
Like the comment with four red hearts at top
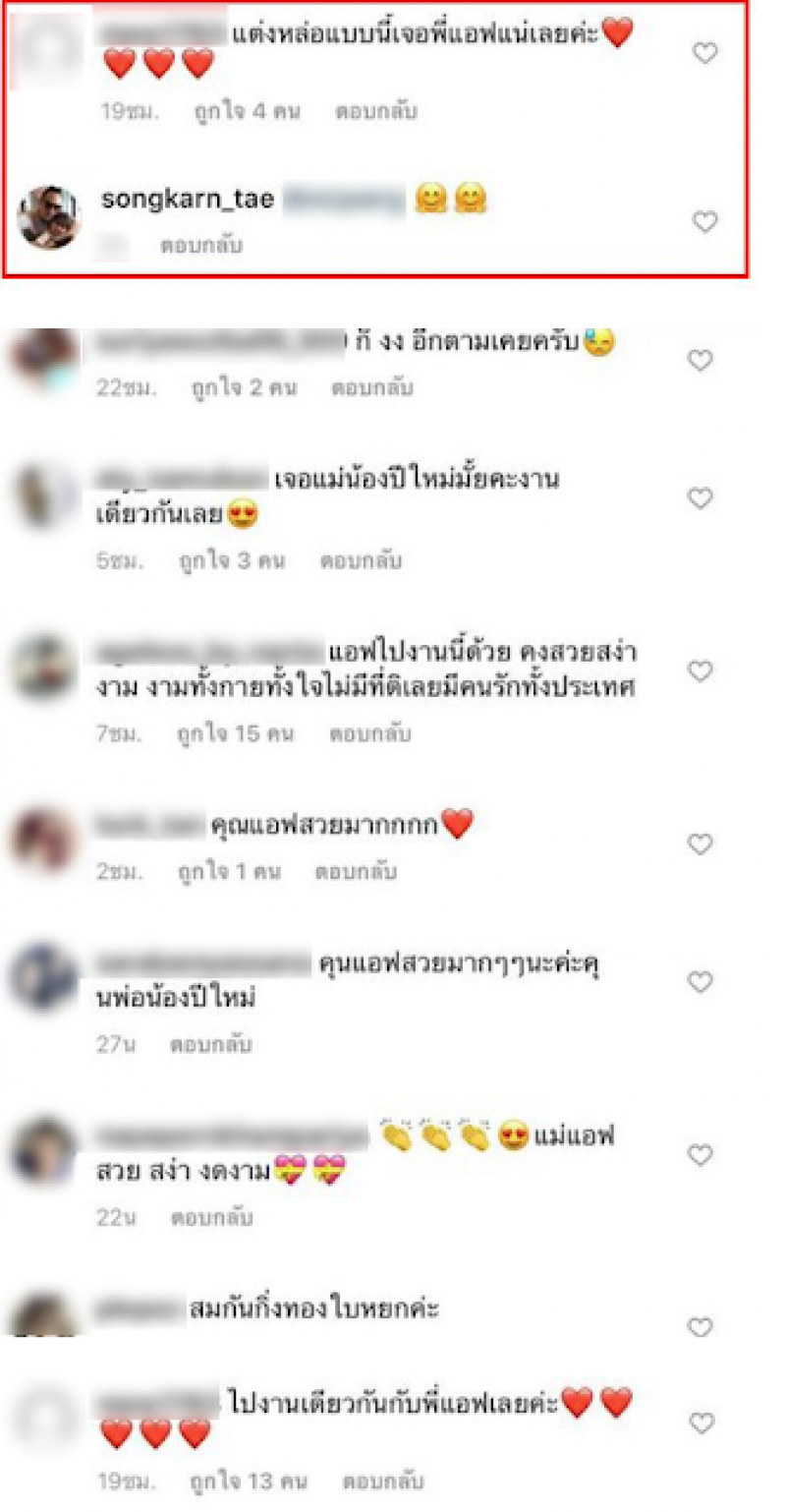point(705,54)
